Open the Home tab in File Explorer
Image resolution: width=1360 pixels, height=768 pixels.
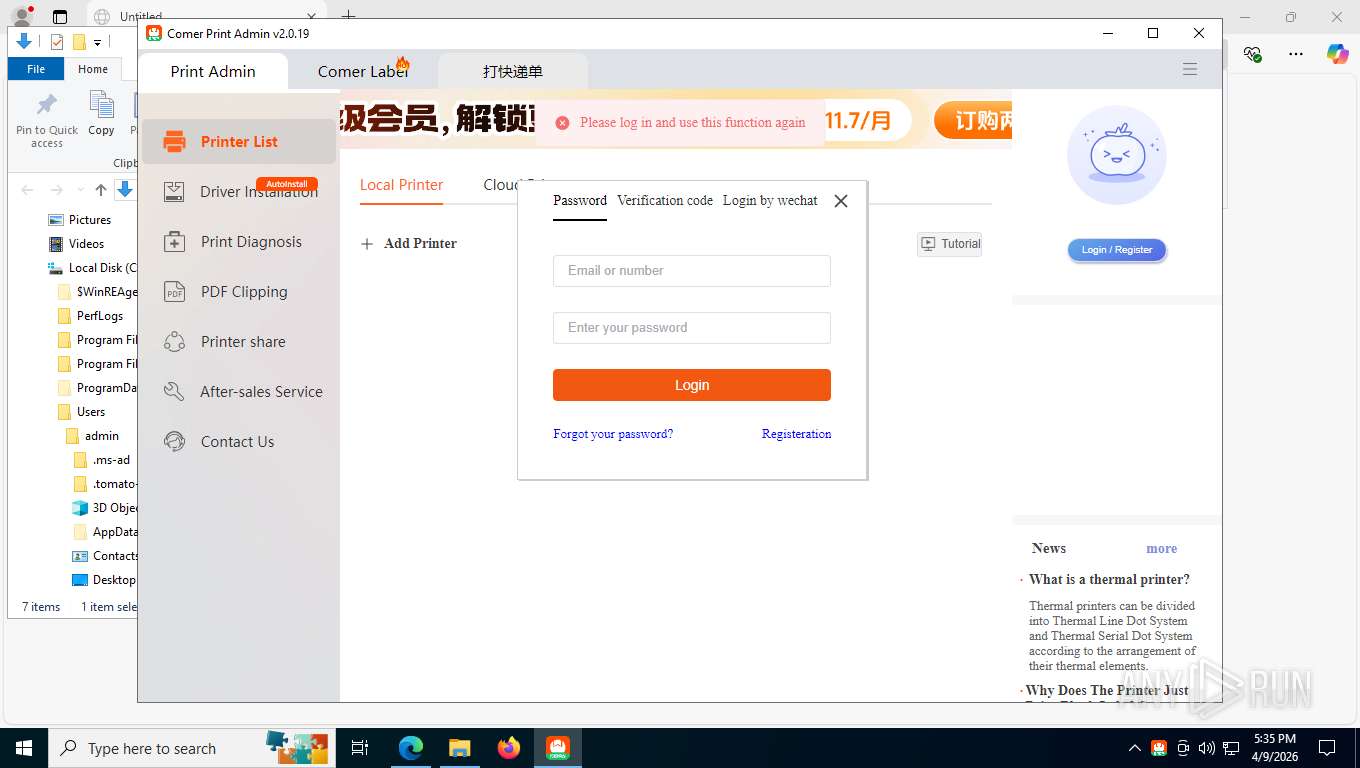pos(93,69)
